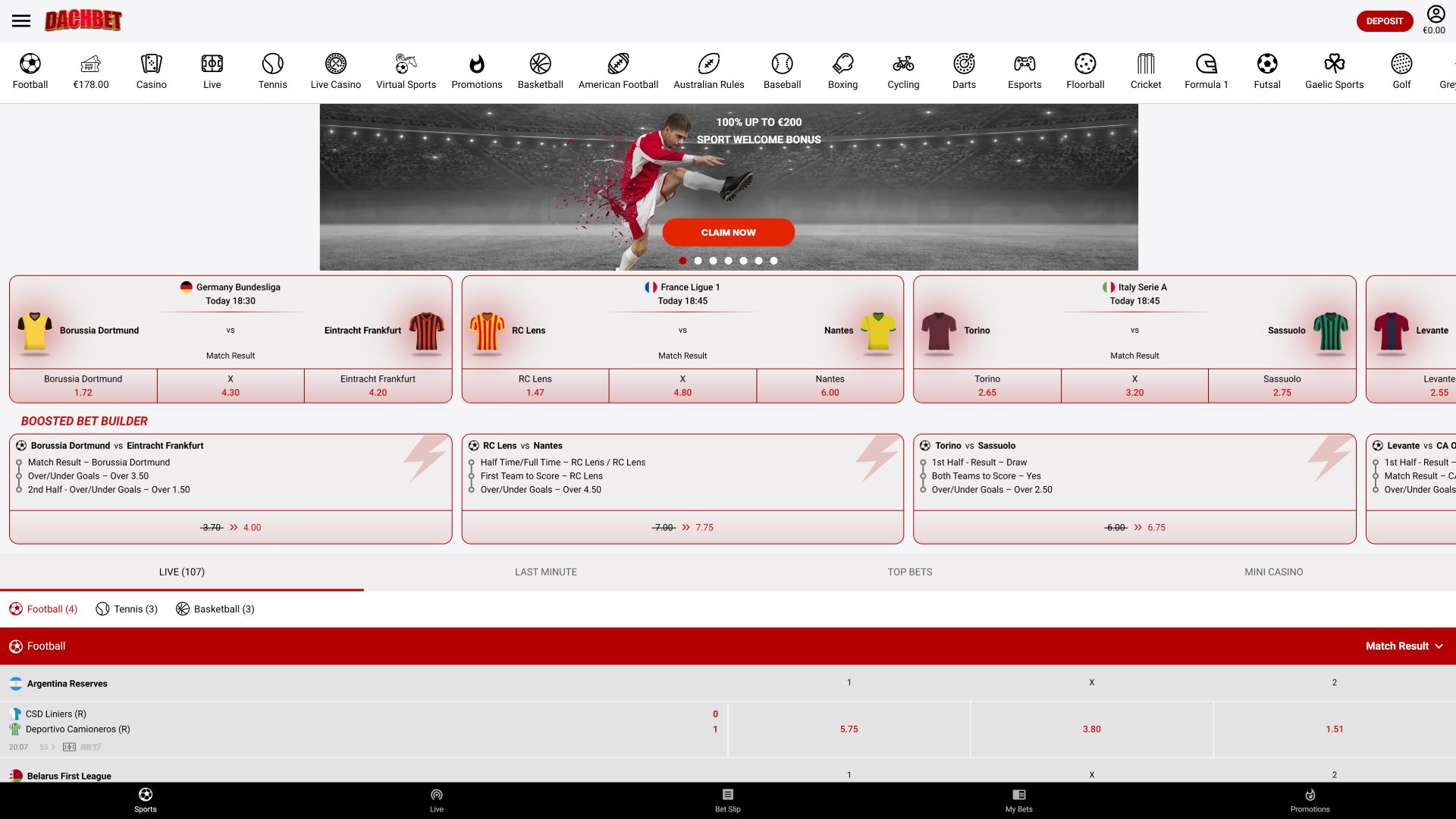Select the Tennis sport icon
Viewport: 1456px width, 819px height.
click(x=273, y=71)
